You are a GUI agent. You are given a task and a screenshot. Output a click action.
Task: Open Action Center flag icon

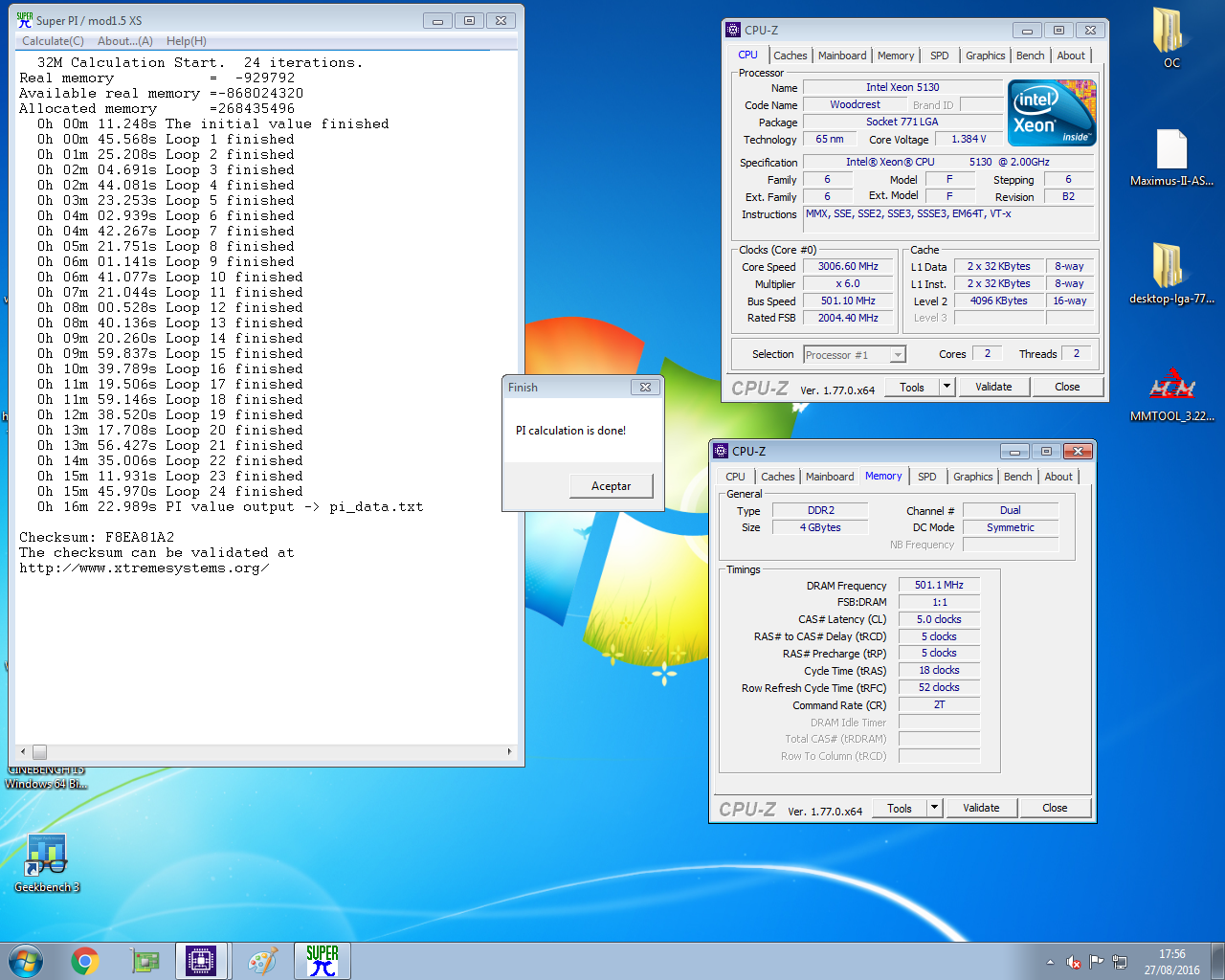pyautogui.click(x=1097, y=962)
